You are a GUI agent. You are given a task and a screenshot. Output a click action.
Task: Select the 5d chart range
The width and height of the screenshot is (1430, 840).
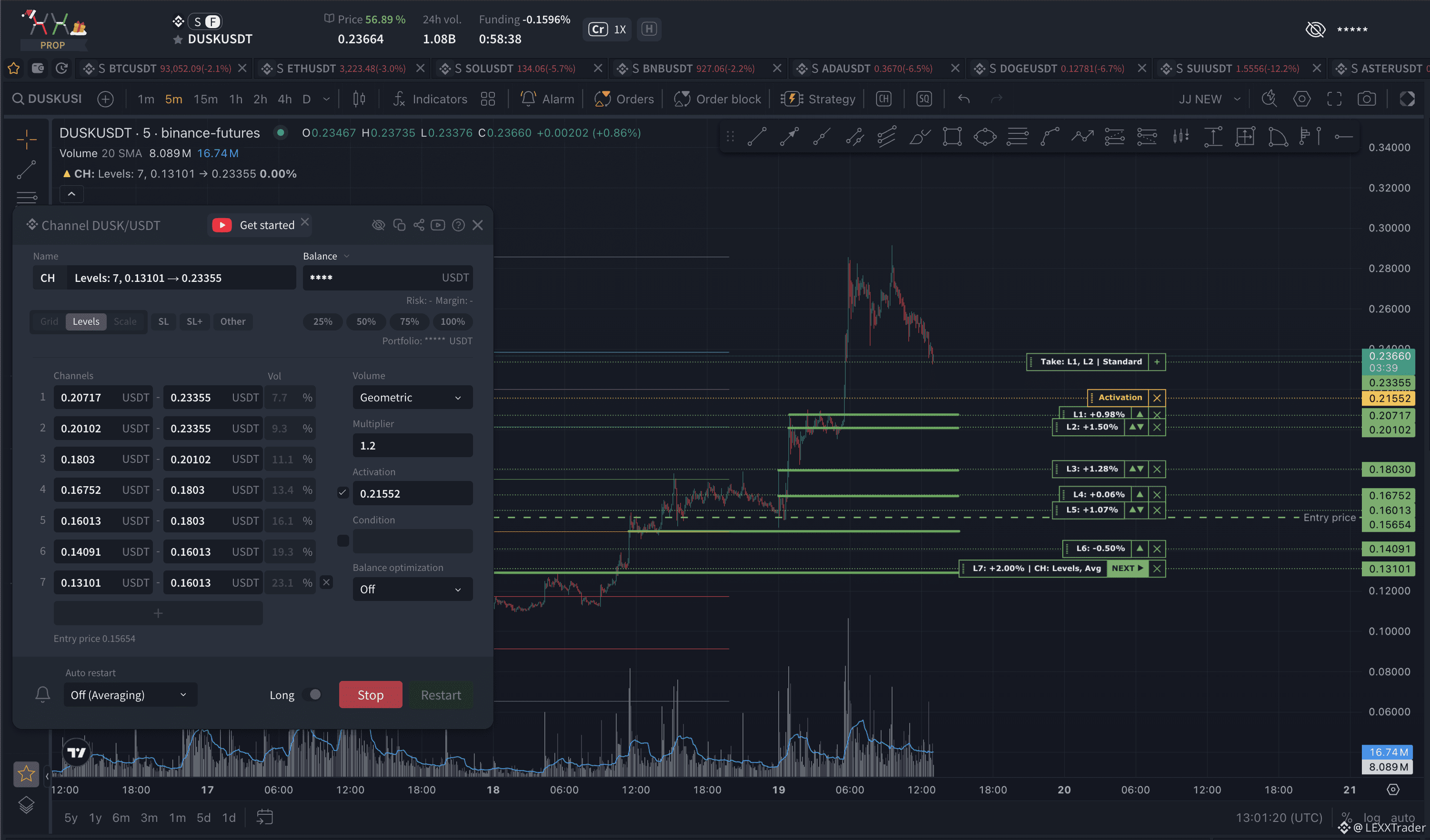203,817
